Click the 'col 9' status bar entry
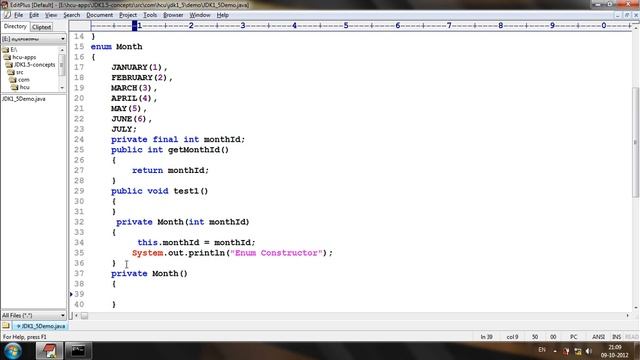The width and height of the screenshot is (640, 360). 512,337
